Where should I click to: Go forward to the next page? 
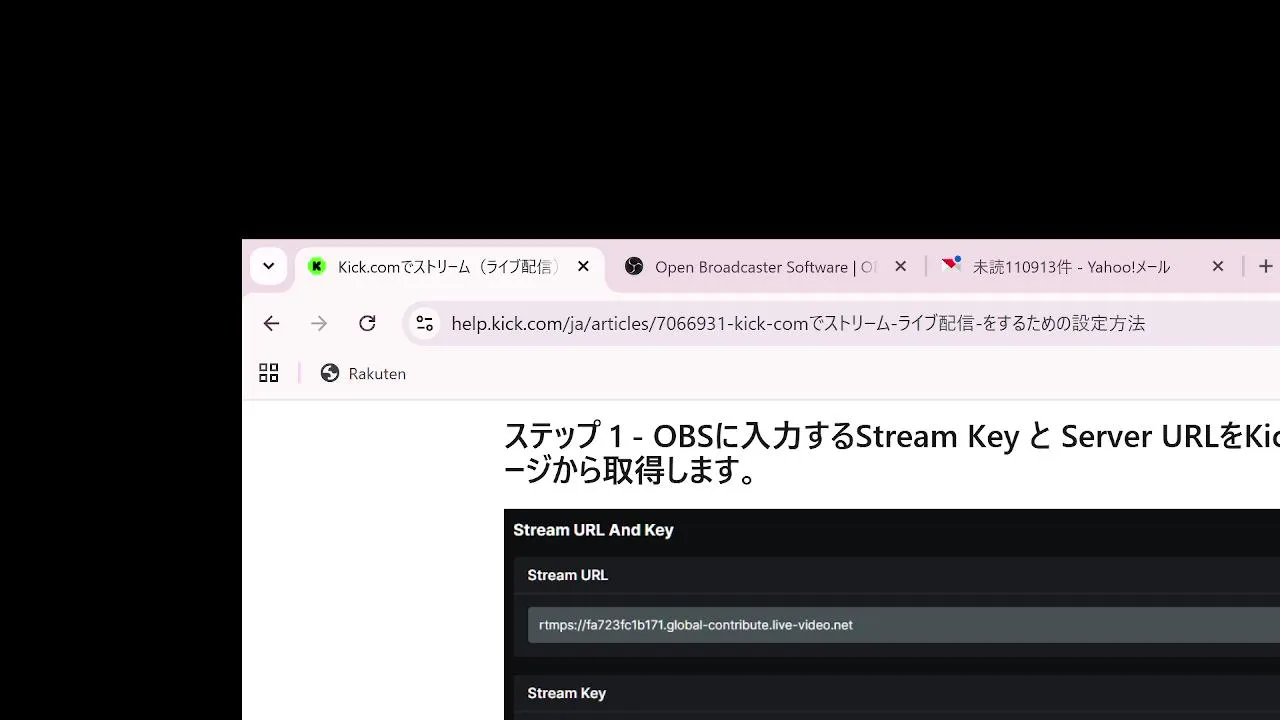pos(319,323)
